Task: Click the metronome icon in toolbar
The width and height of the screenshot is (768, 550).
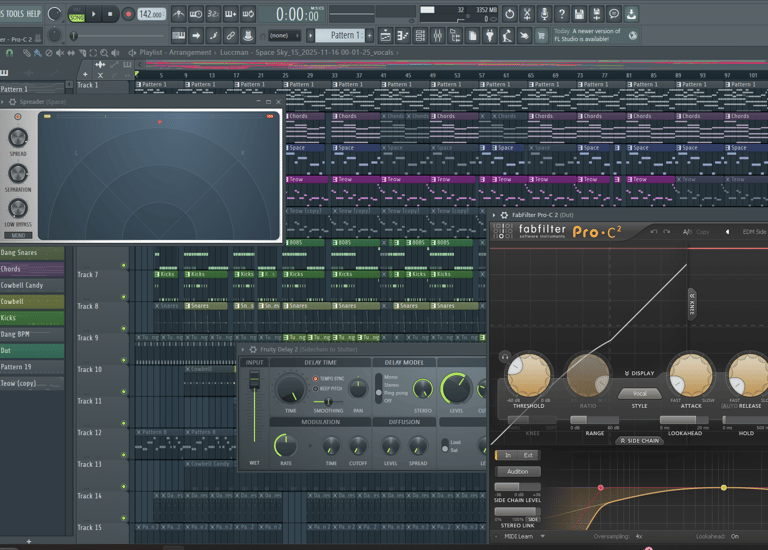Action: (x=179, y=14)
